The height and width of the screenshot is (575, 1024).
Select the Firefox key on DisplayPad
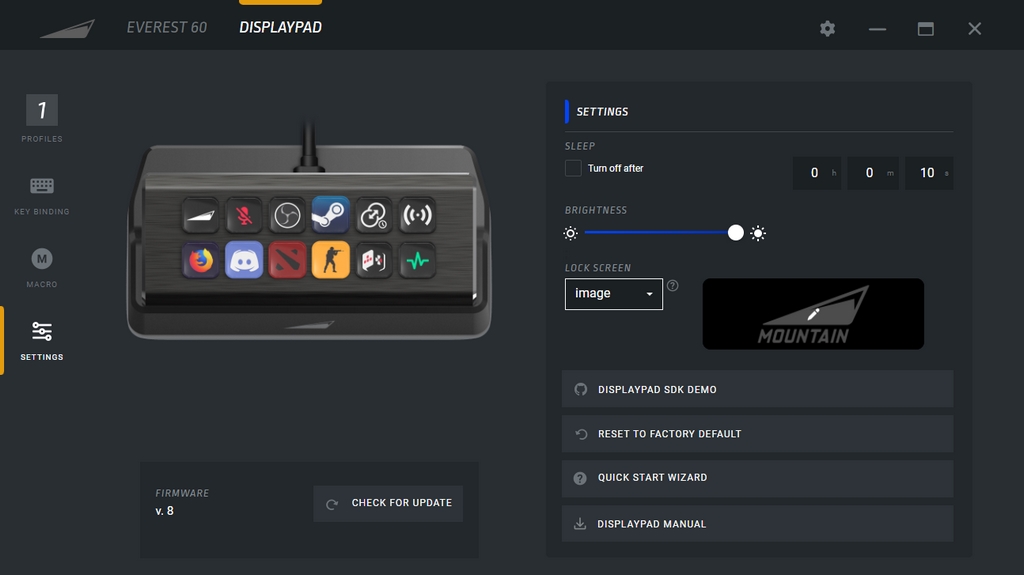click(x=200, y=260)
